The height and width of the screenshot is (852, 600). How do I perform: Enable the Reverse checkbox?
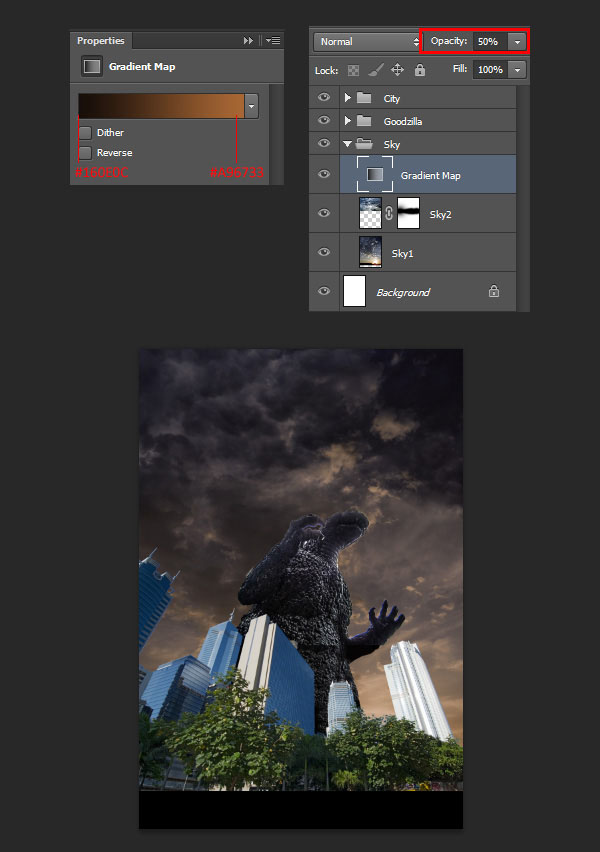(85, 153)
